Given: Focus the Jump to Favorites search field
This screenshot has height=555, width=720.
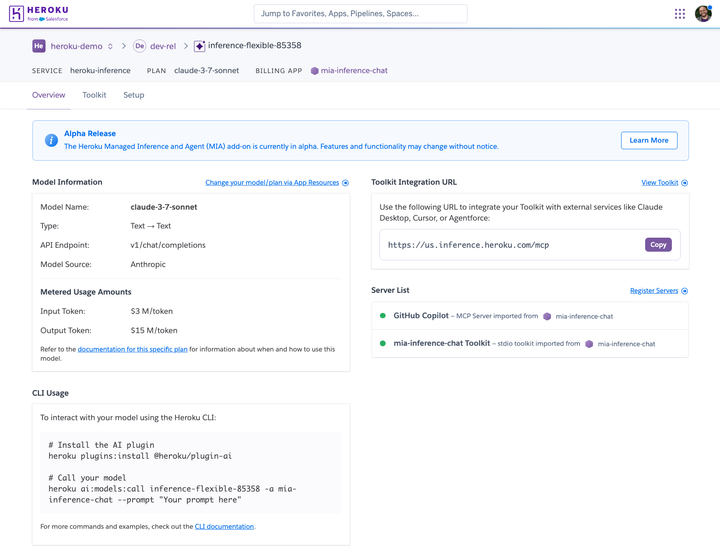Looking at the screenshot, I should tap(360, 14).
